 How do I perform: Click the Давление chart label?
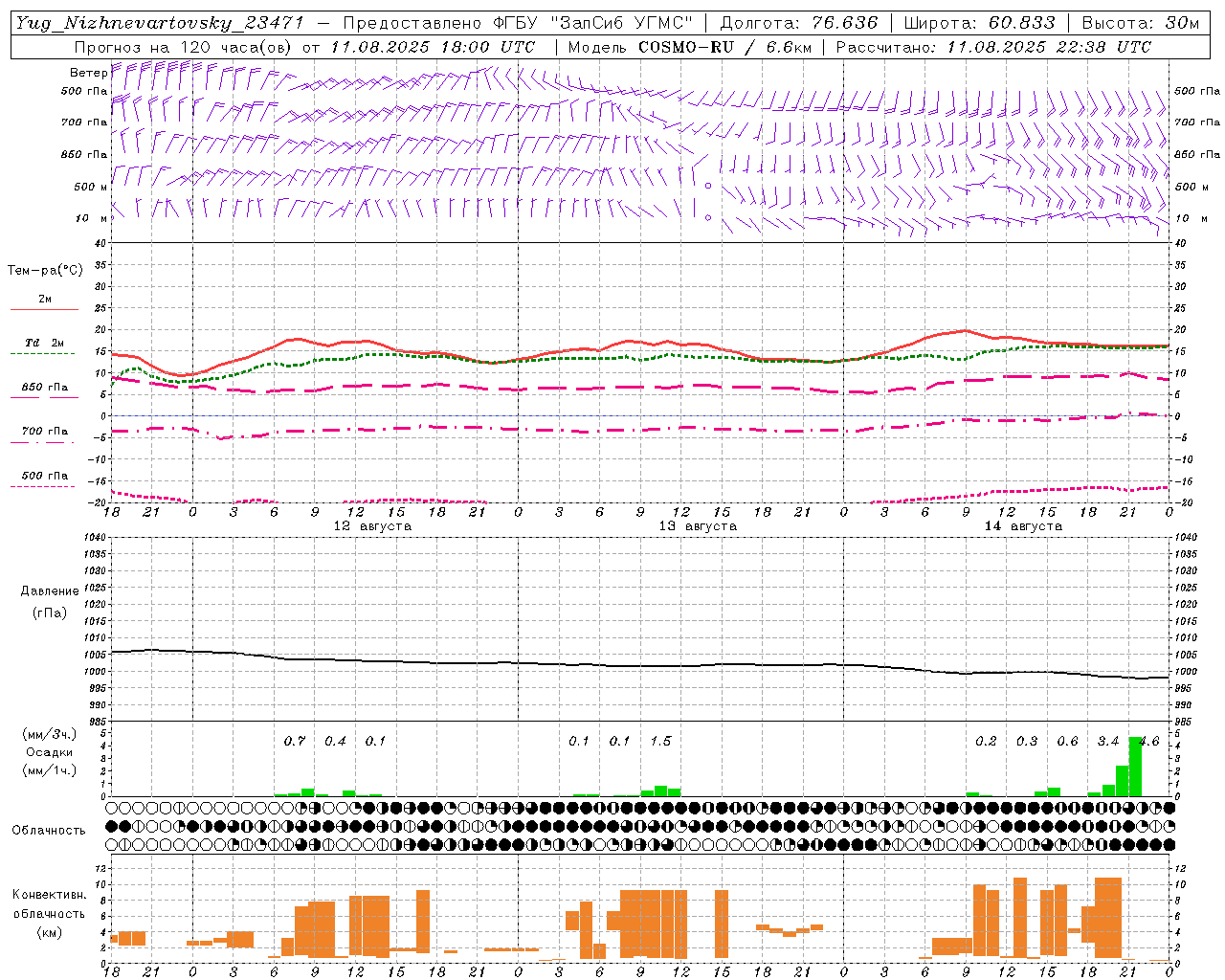point(50,591)
